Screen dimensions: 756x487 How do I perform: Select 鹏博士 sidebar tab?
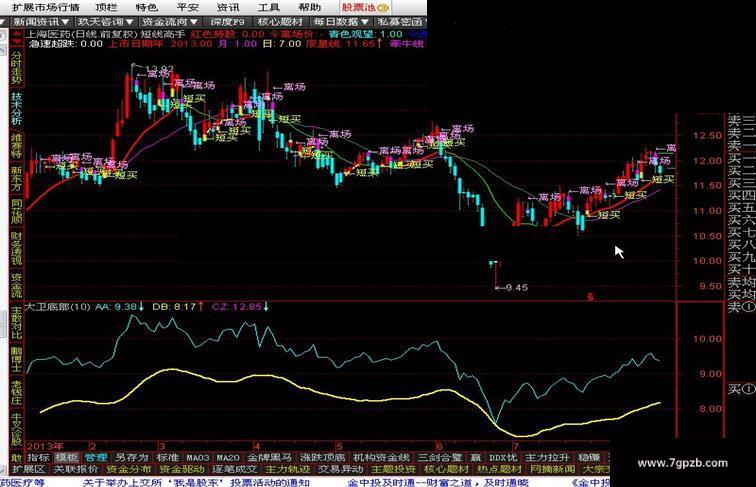[x=17, y=359]
